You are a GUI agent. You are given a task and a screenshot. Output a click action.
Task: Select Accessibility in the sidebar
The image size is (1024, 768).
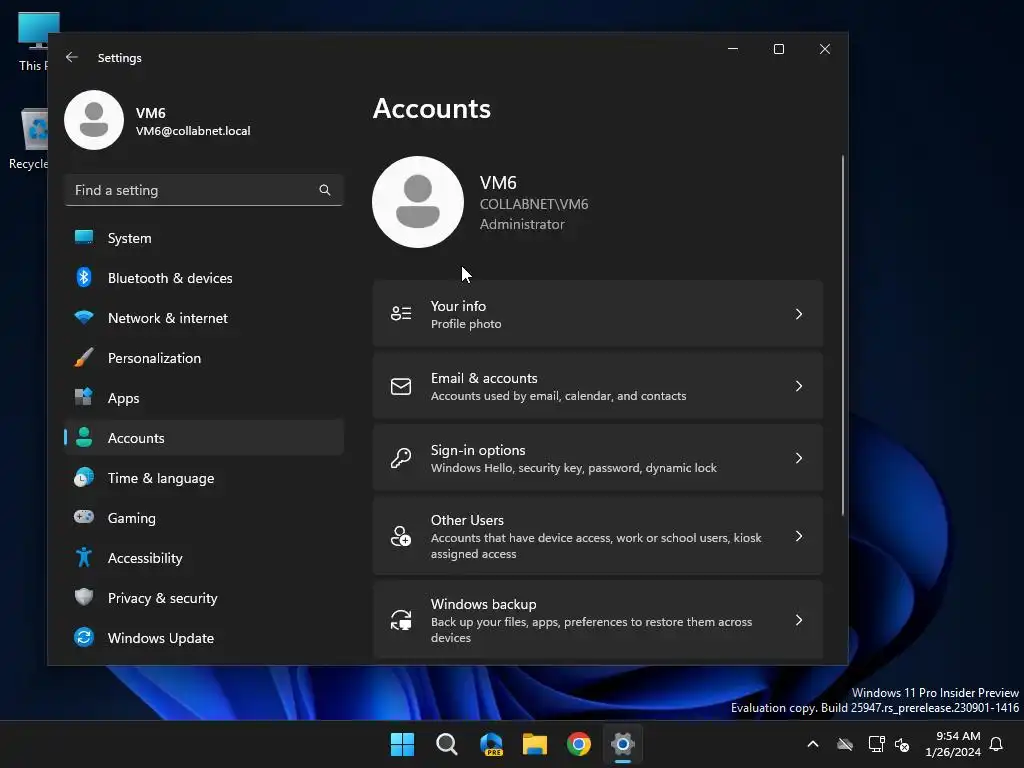coord(204,558)
